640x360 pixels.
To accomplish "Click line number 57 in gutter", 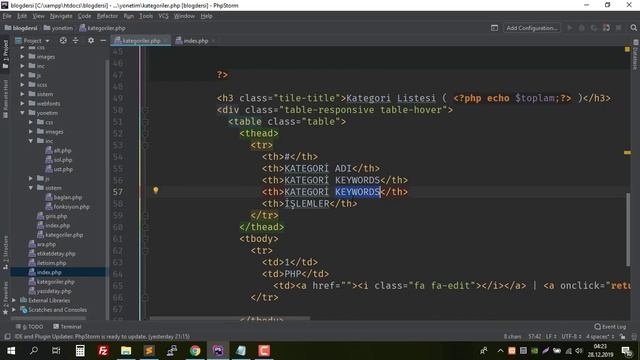I will 118,192.
